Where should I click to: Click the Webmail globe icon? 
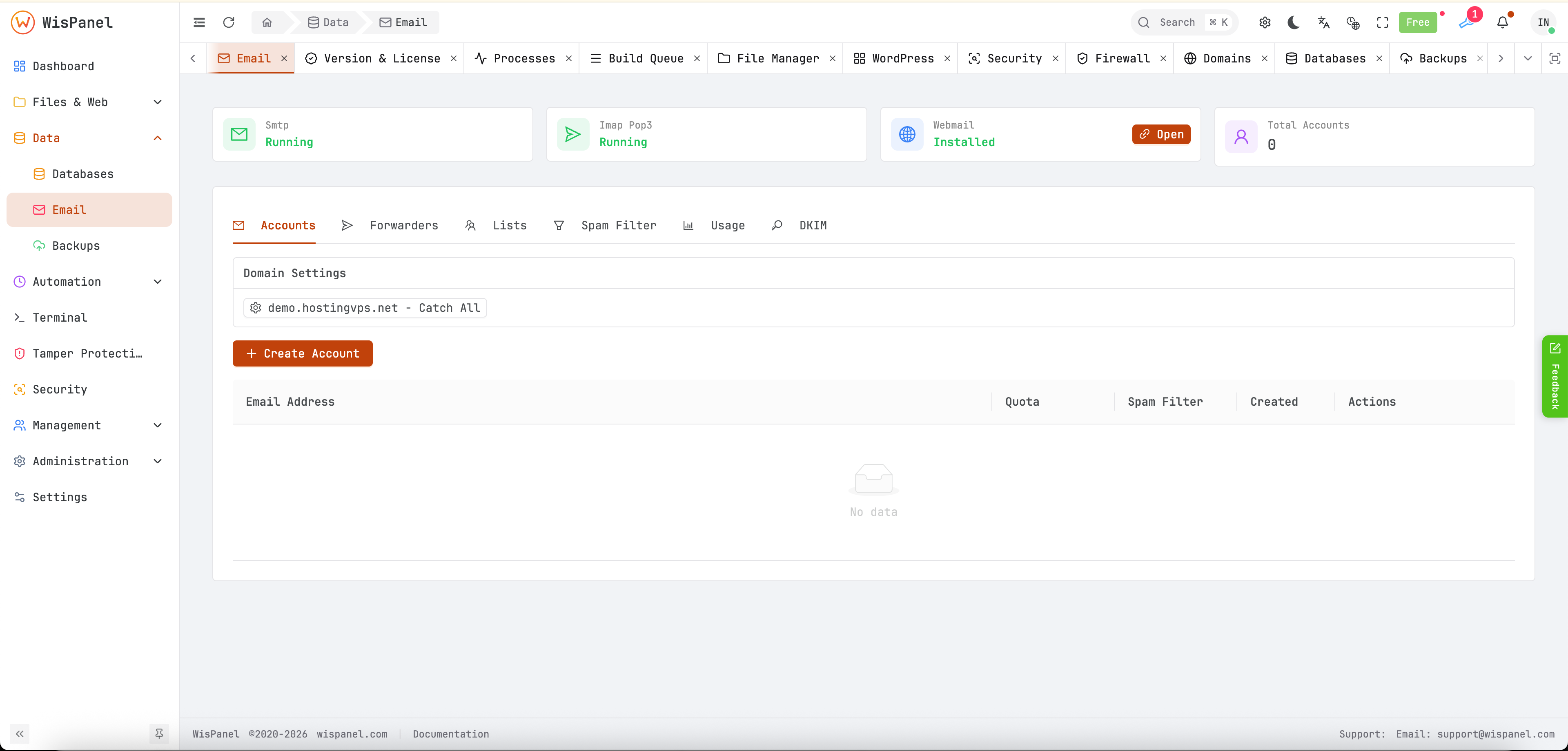pos(907,134)
